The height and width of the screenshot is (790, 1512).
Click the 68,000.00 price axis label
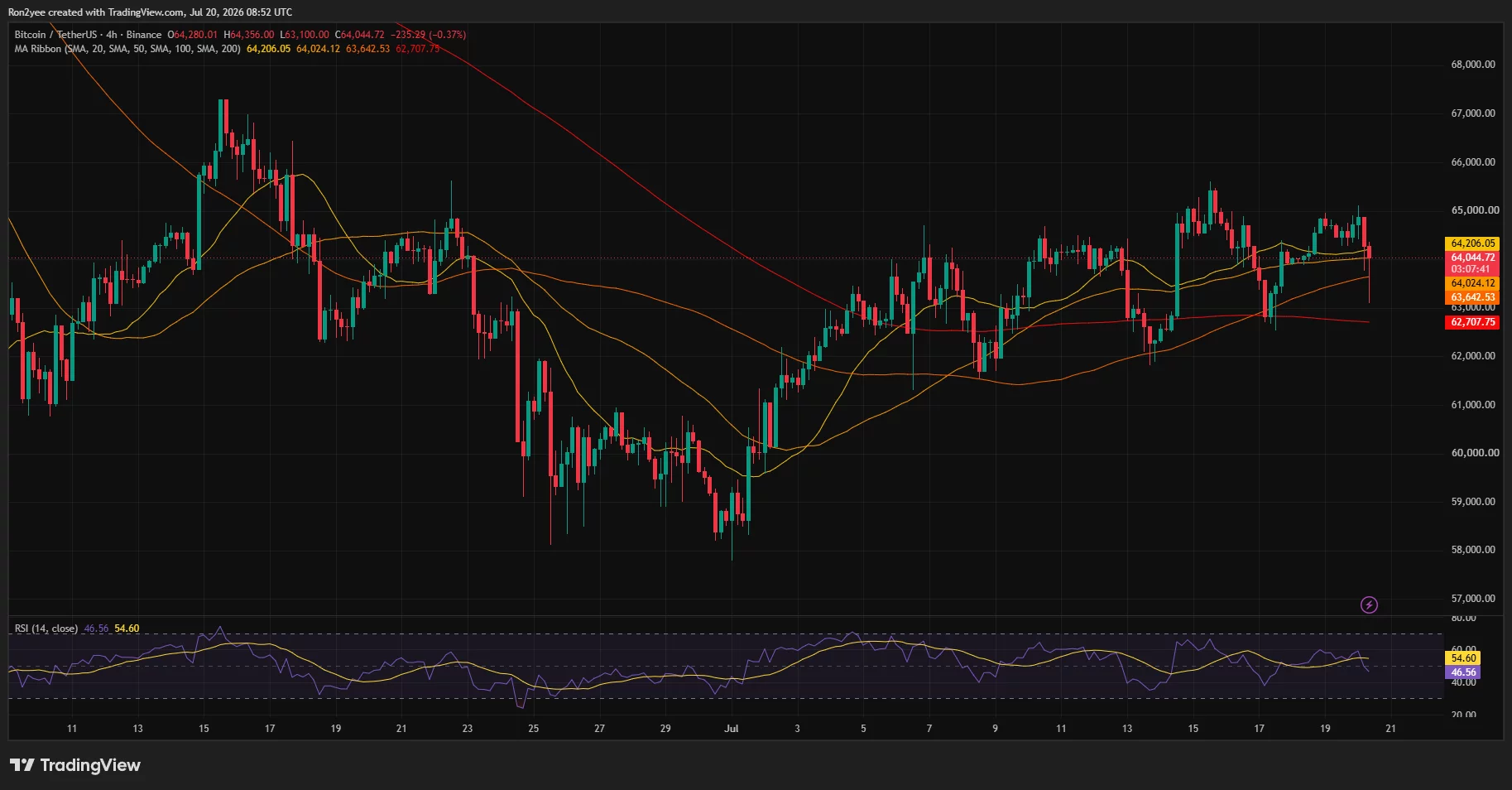pyautogui.click(x=1473, y=65)
